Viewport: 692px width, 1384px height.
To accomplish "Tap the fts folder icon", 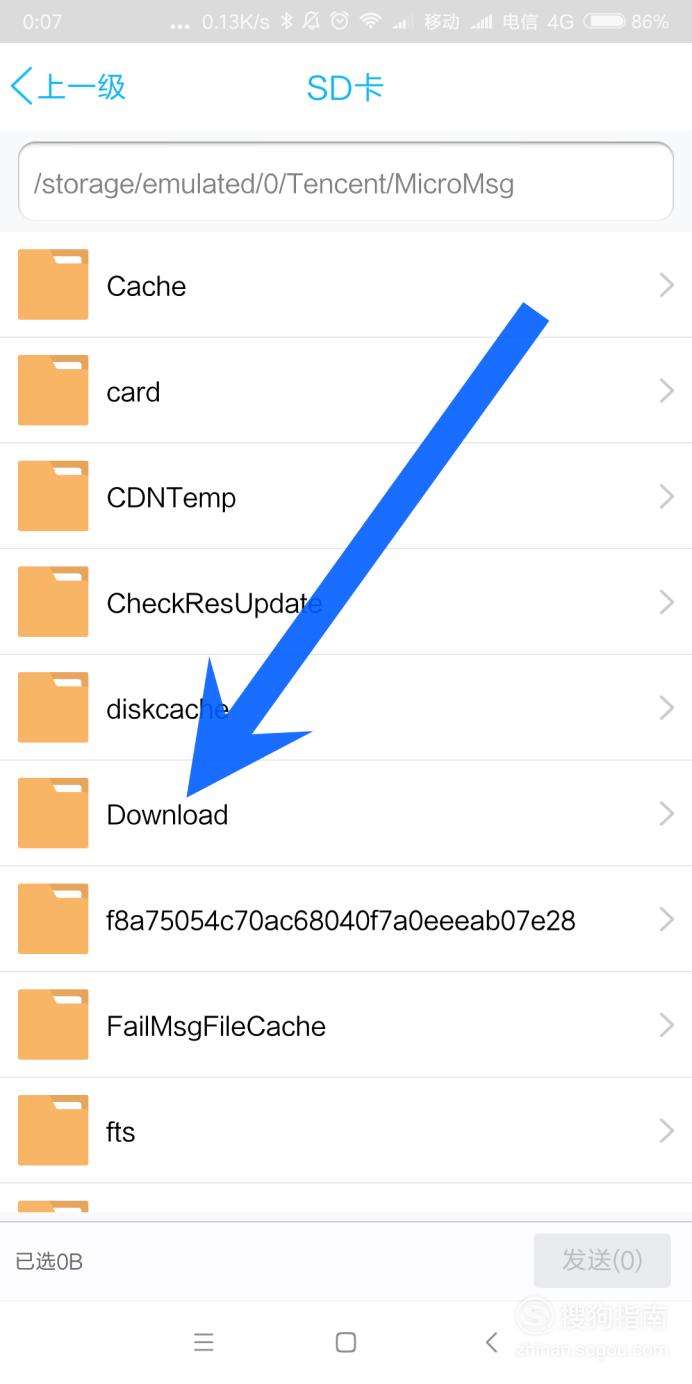I will pos(53,1131).
